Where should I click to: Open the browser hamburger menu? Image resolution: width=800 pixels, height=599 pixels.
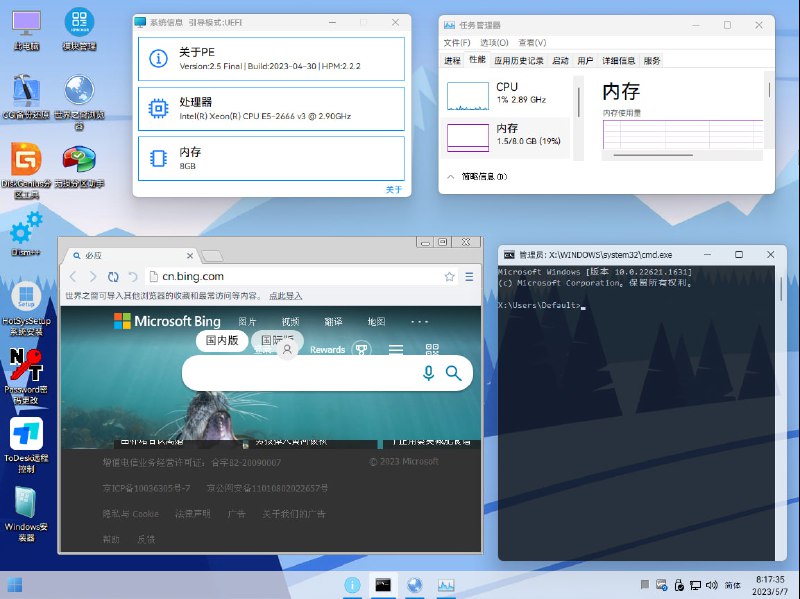(468, 277)
